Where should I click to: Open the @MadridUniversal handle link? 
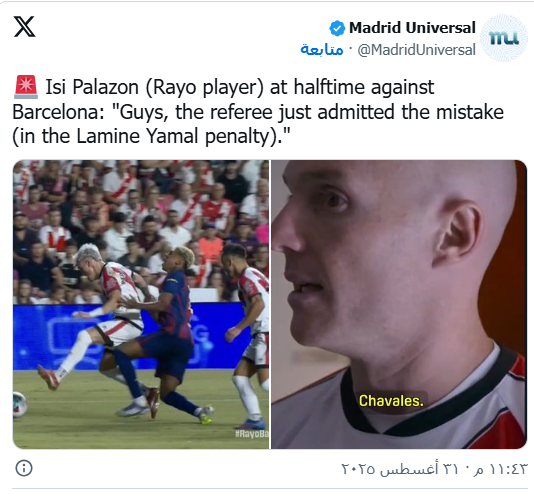(x=416, y=50)
